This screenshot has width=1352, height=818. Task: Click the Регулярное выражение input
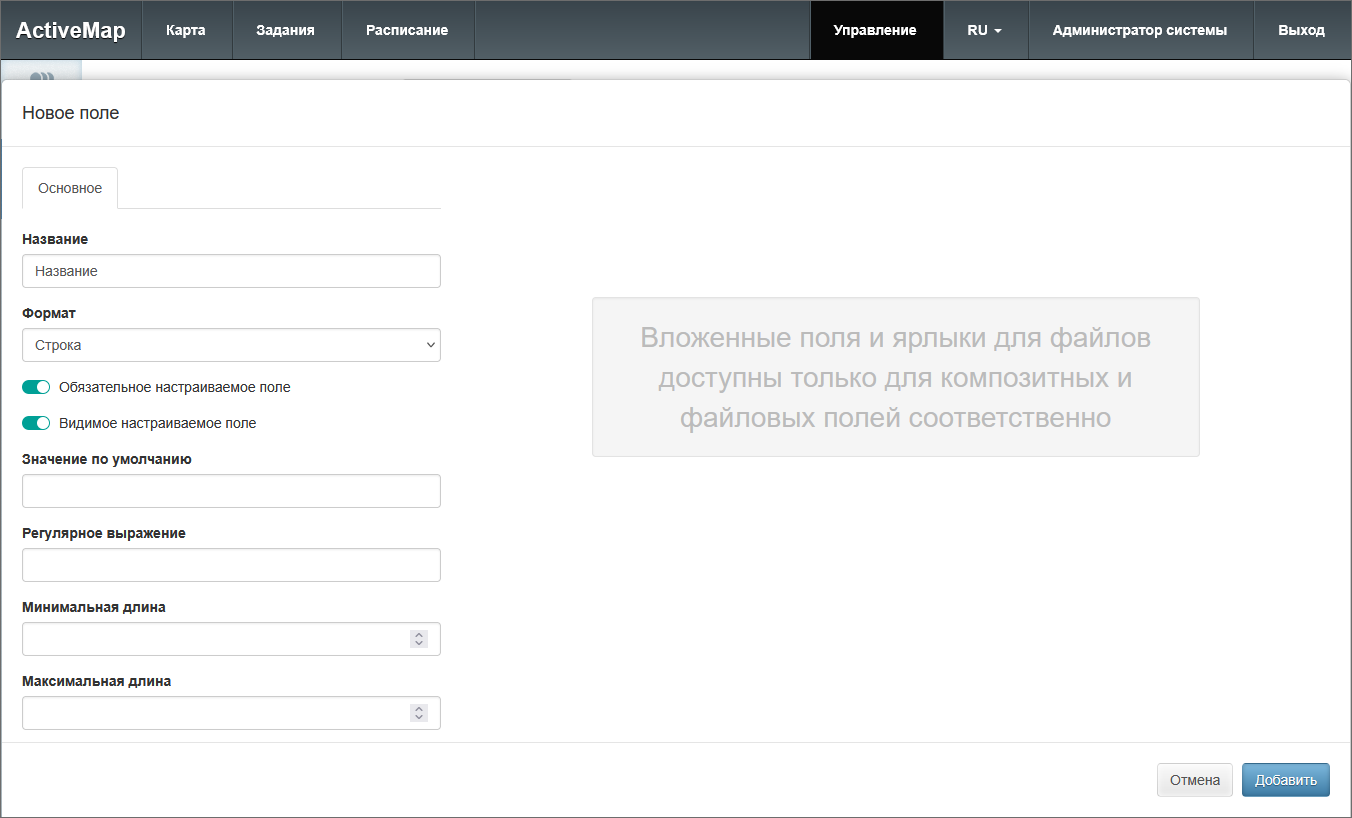[231, 565]
